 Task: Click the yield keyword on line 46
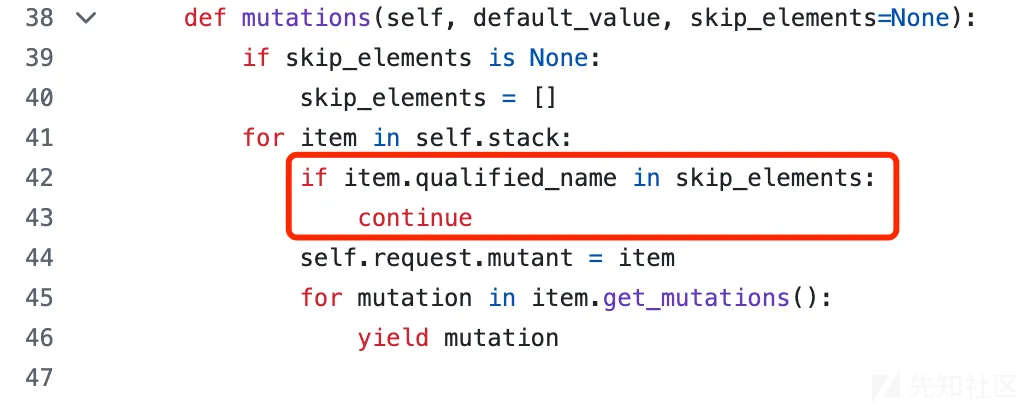point(394,338)
